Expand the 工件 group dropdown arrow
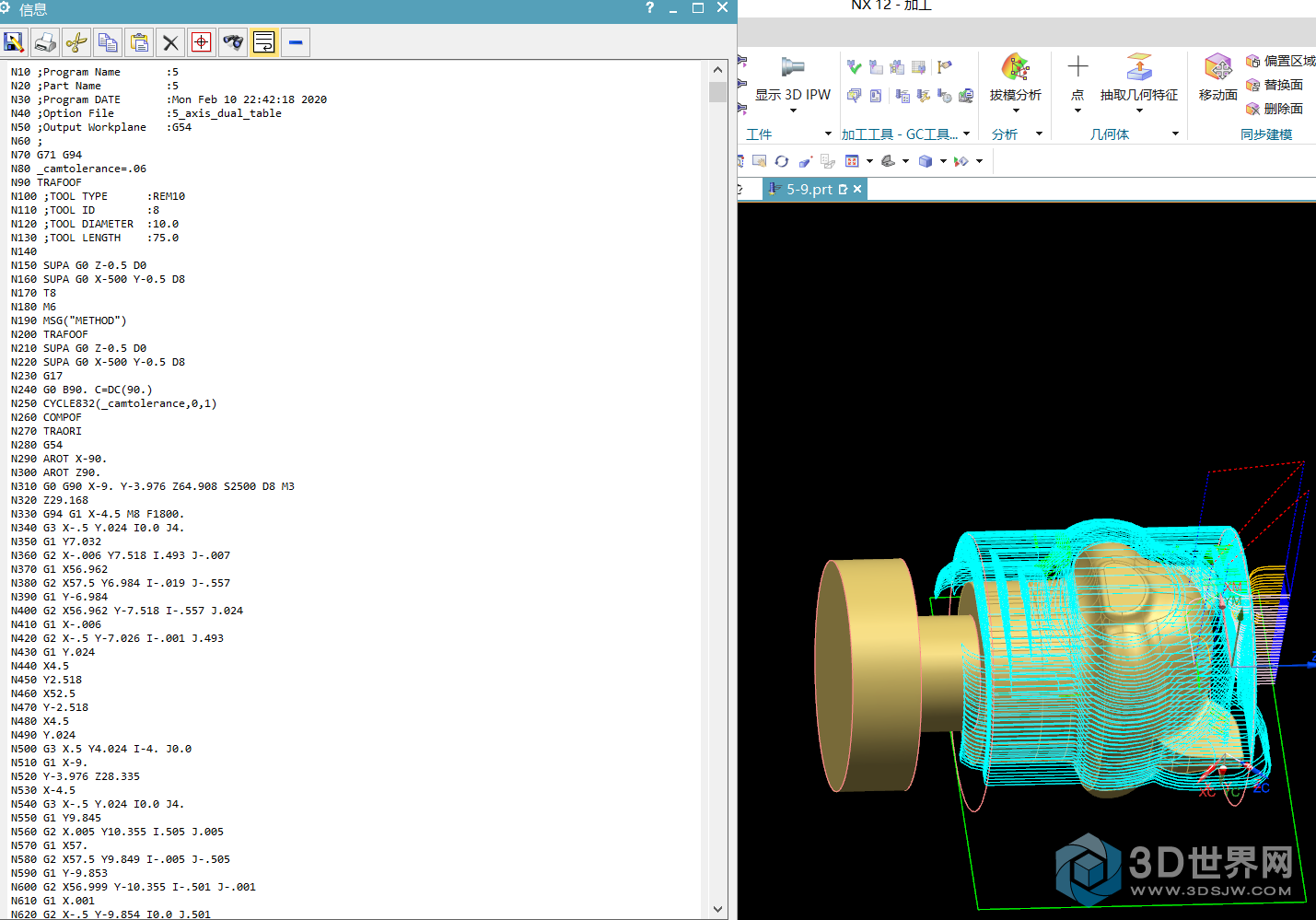The image size is (1316, 920). click(828, 134)
